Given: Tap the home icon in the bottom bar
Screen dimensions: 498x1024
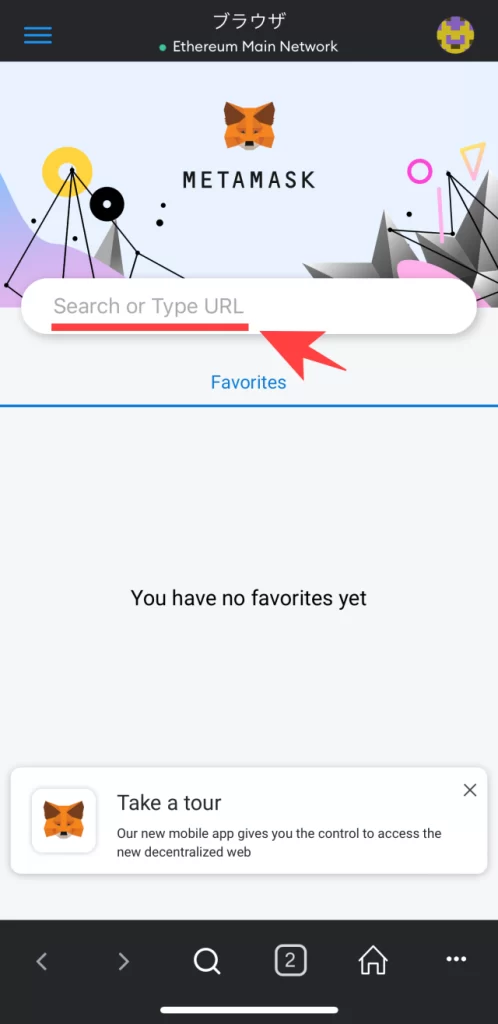Looking at the screenshot, I should (373, 961).
